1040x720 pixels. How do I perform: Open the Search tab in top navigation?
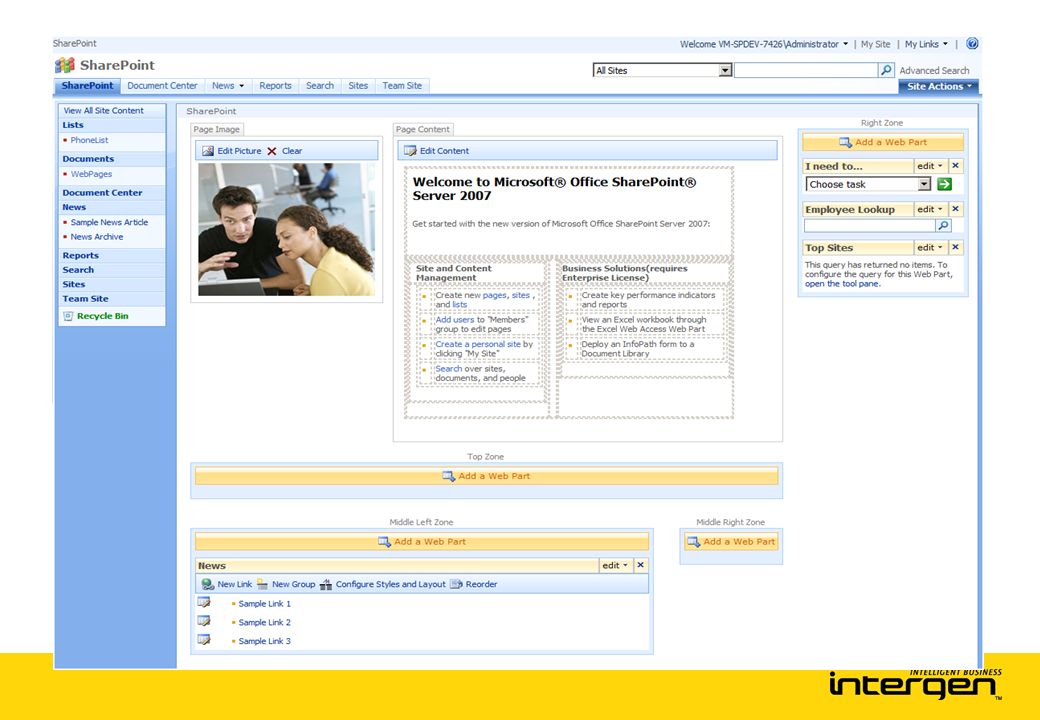(320, 86)
